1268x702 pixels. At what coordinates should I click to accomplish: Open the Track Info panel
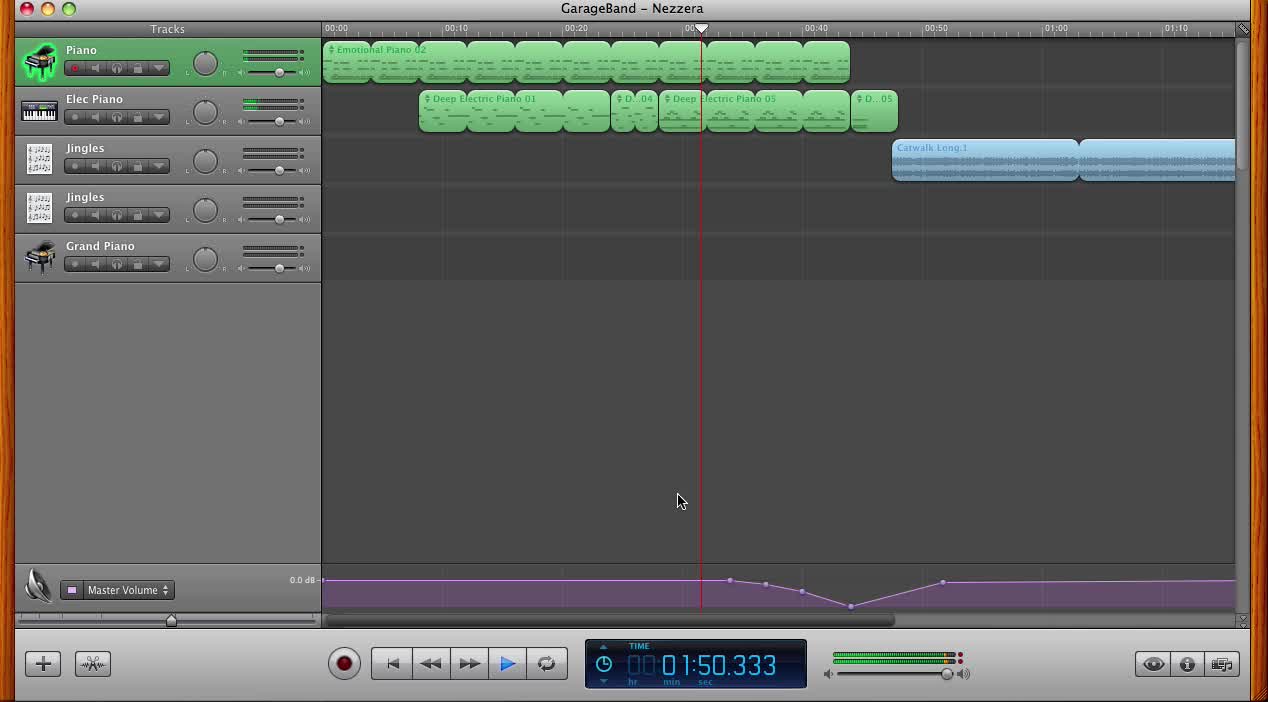1187,664
